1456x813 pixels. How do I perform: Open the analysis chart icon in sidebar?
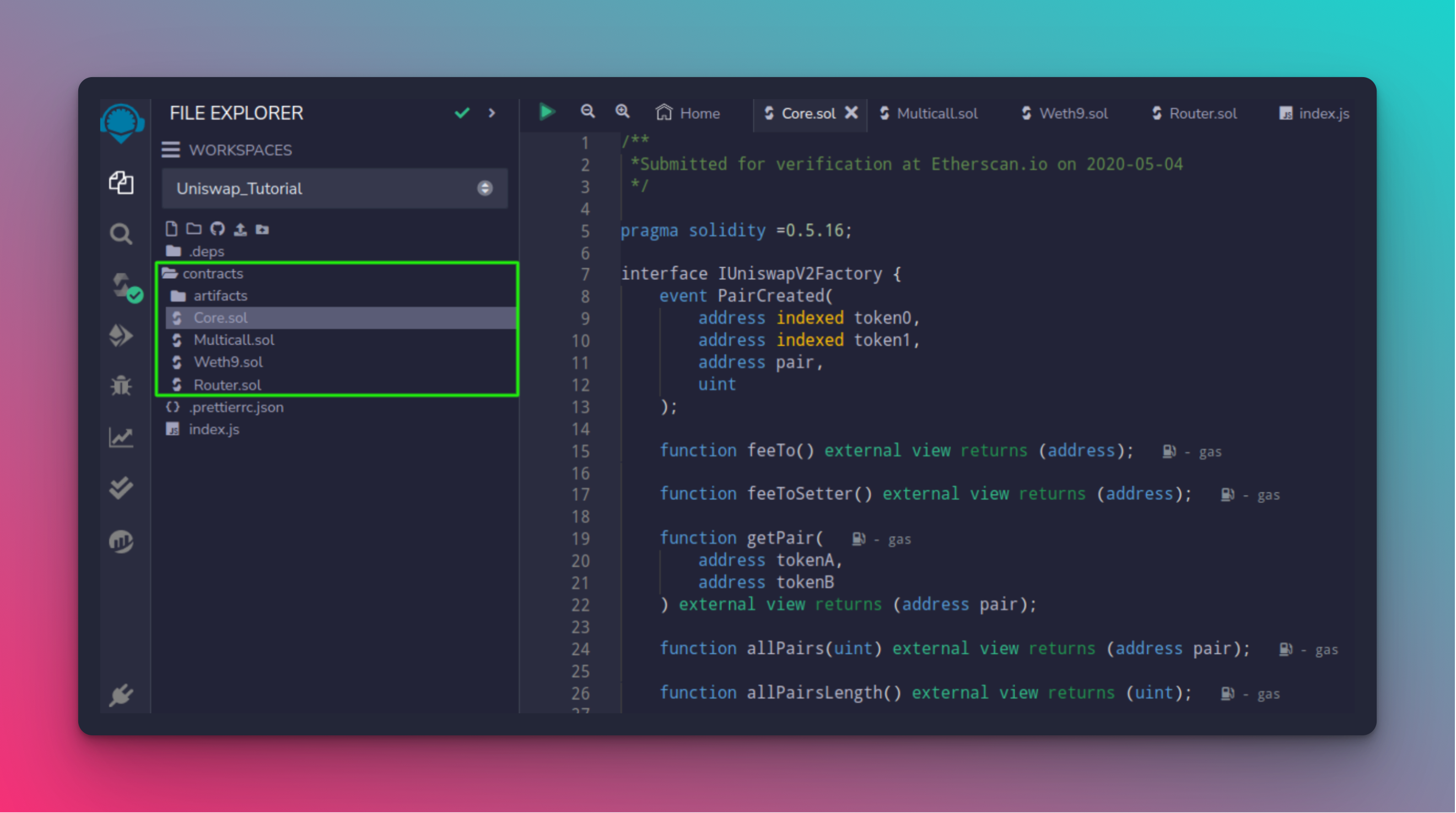[x=121, y=437]
